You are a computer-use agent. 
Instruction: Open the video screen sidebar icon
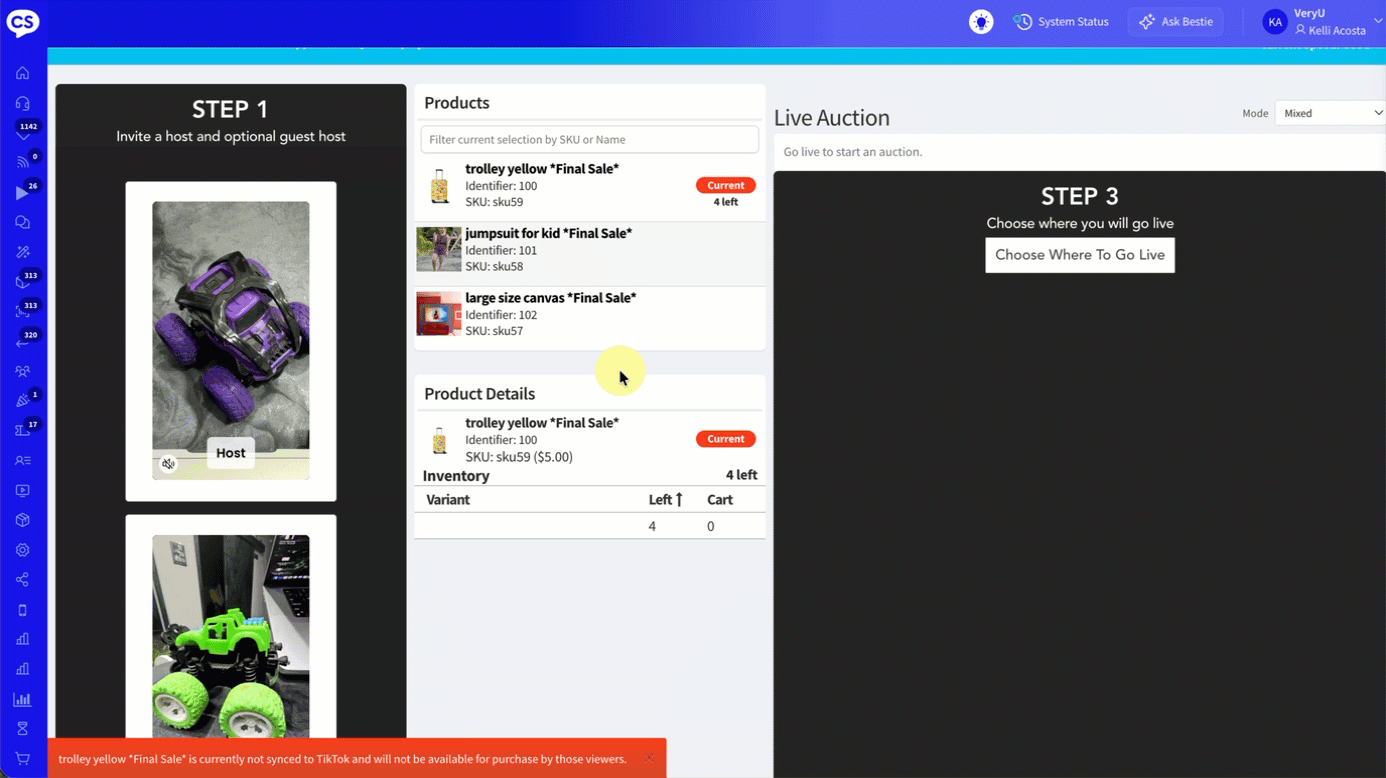point(22,491)
